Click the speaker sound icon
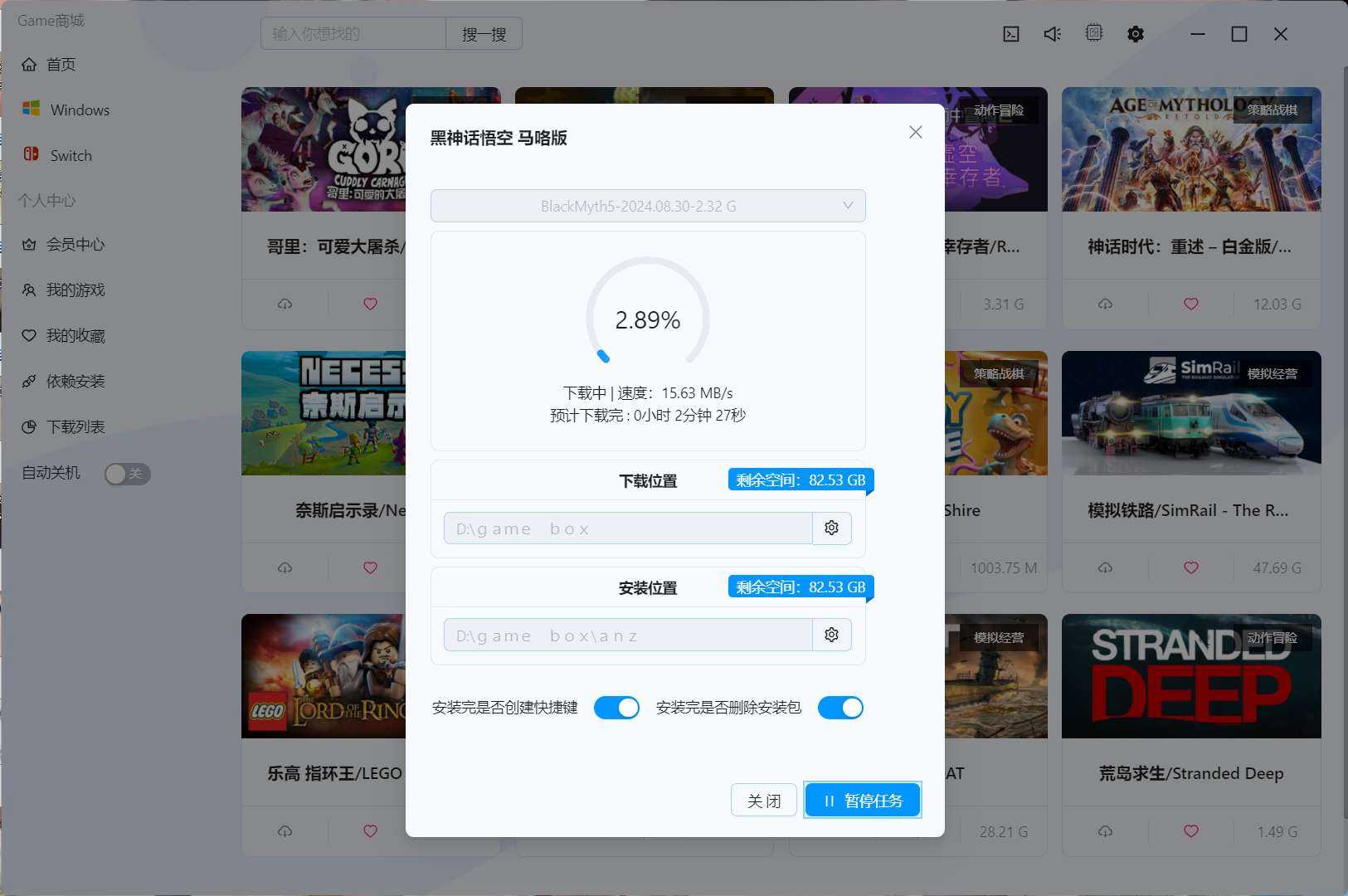 [1053, 34]
